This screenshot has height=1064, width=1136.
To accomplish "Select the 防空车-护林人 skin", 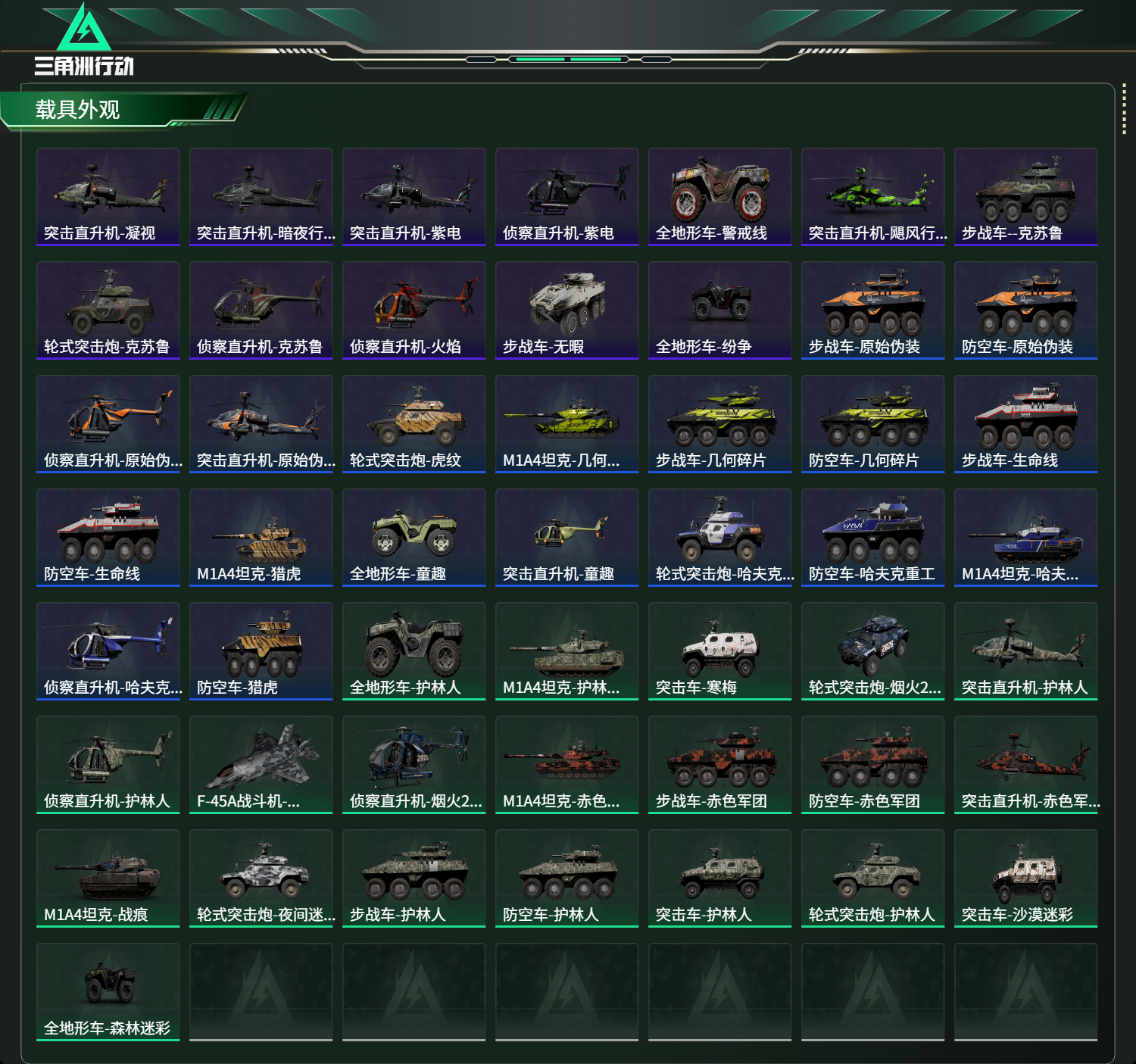I will pos(567,878).
